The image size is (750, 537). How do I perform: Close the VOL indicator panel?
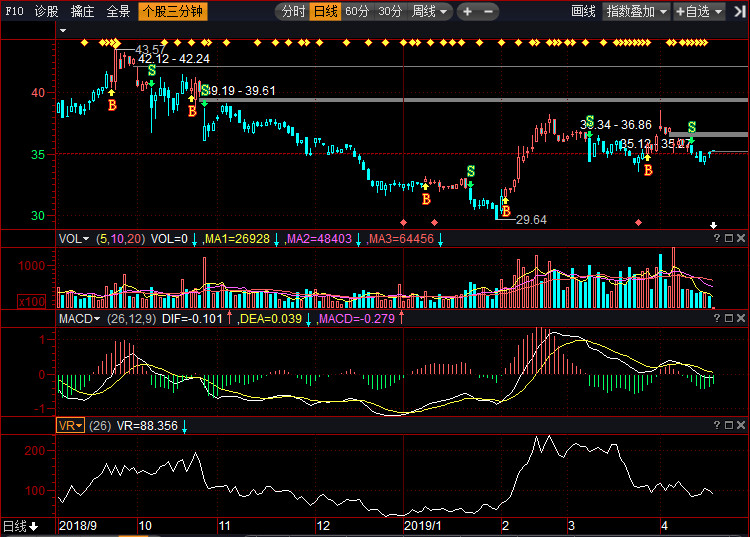pyautogui.click(x=741, y=238)
